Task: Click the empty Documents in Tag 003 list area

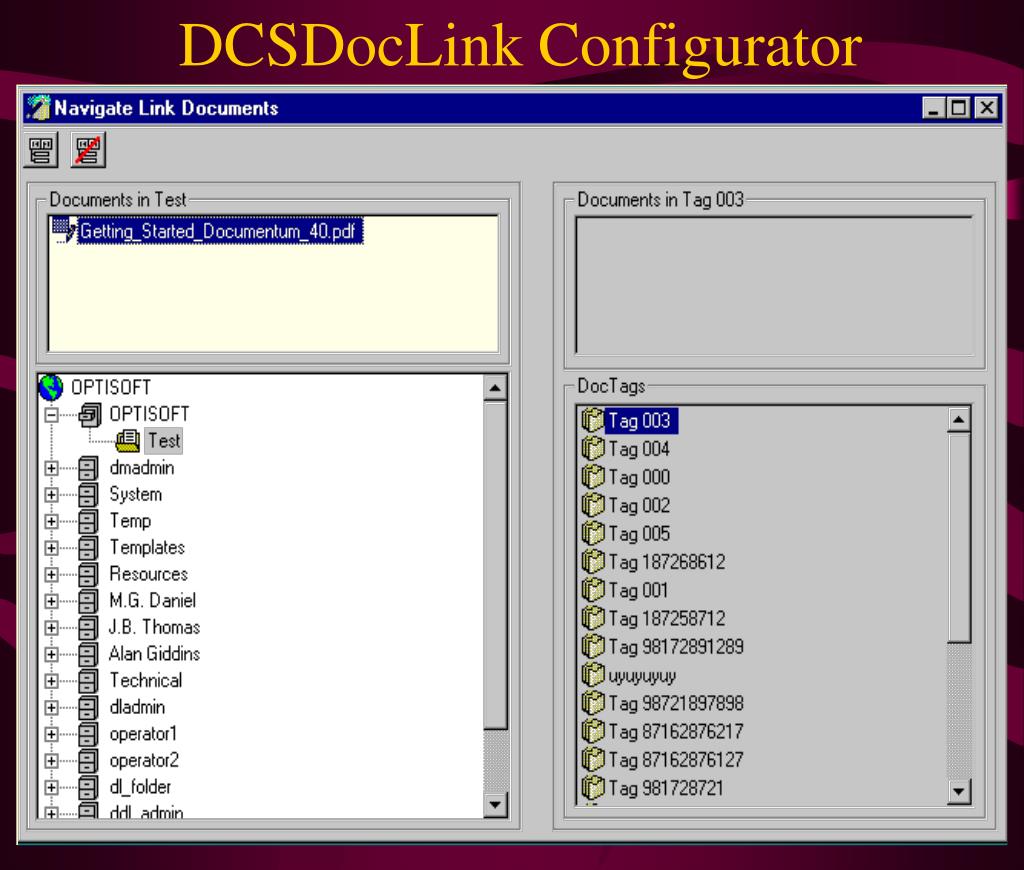Action: [x=774, y=285]
